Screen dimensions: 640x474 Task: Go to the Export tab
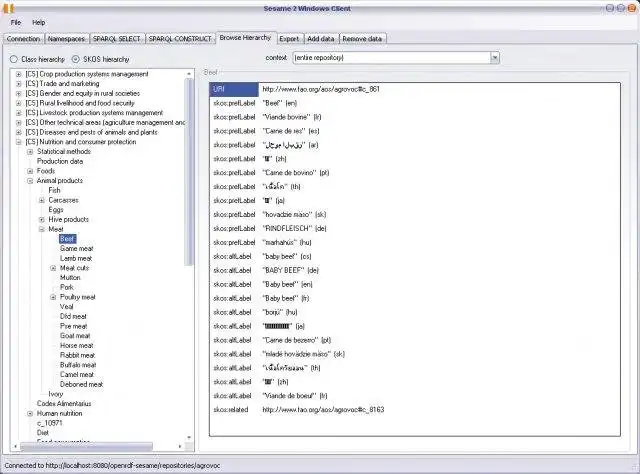click(x=289, y=39)
